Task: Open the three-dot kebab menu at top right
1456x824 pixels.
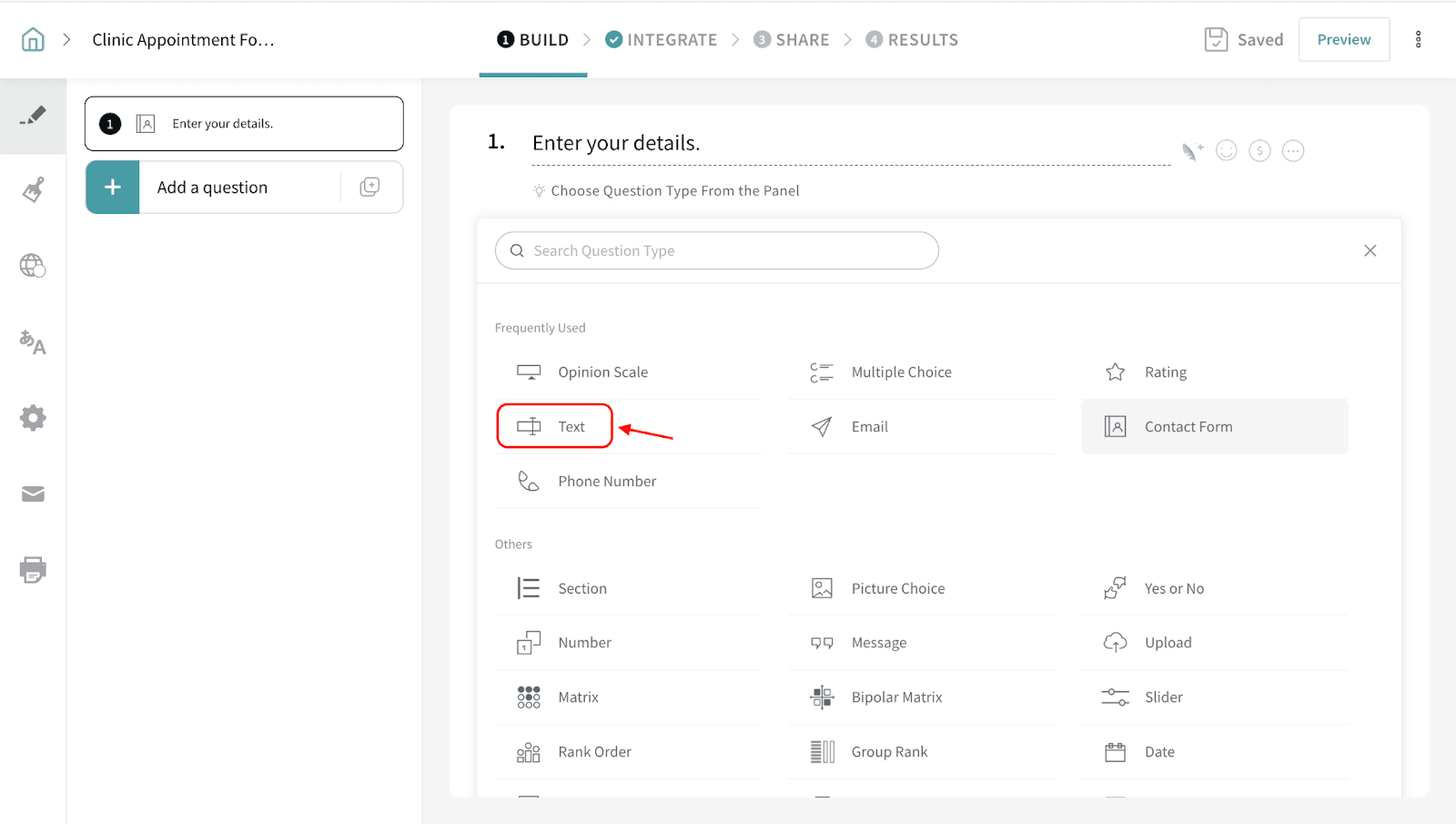Action: click(1418, 40)
